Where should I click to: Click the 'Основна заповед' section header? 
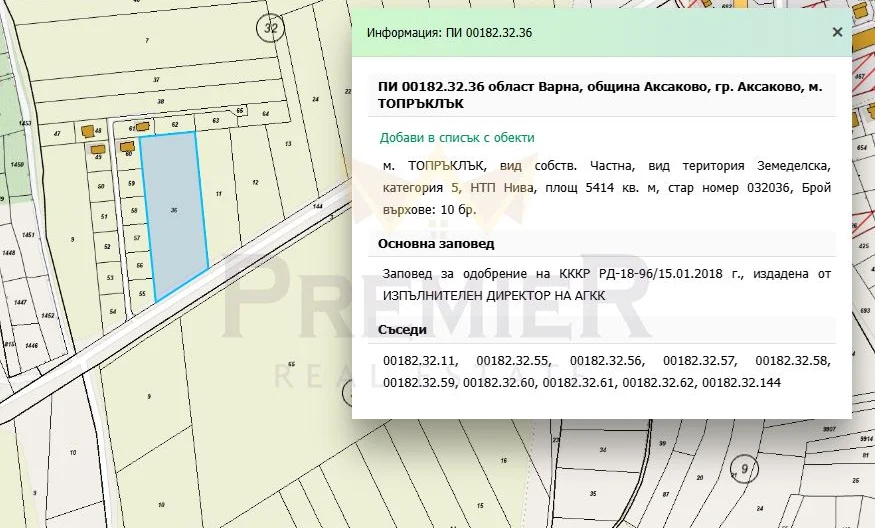click(x=436, y=243)
